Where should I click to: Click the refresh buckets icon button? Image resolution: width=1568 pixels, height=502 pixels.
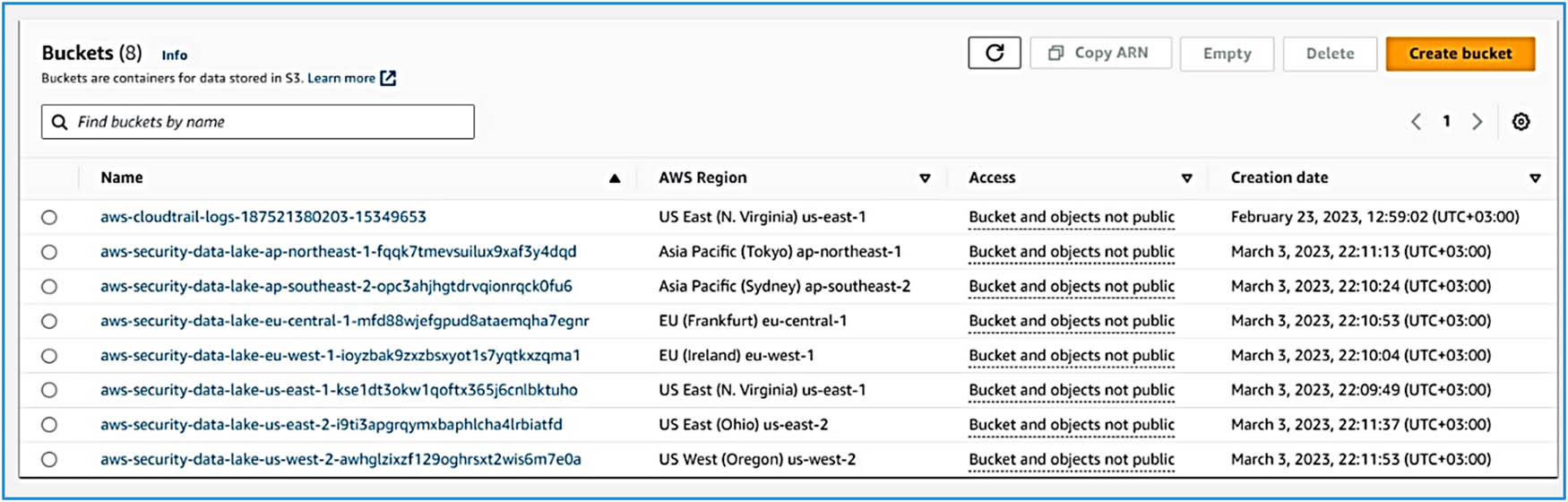click(x=994, y=53)
